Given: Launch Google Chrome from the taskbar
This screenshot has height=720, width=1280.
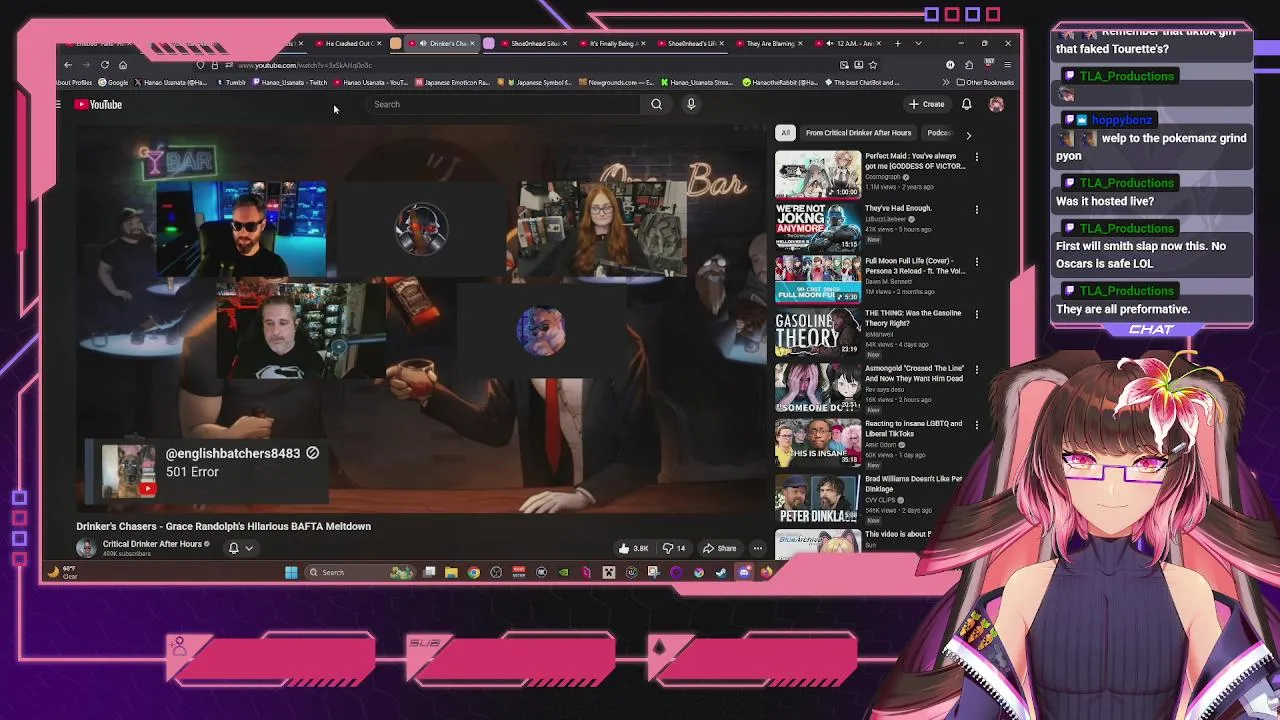Looking at the screenshot, I should 474,572.
